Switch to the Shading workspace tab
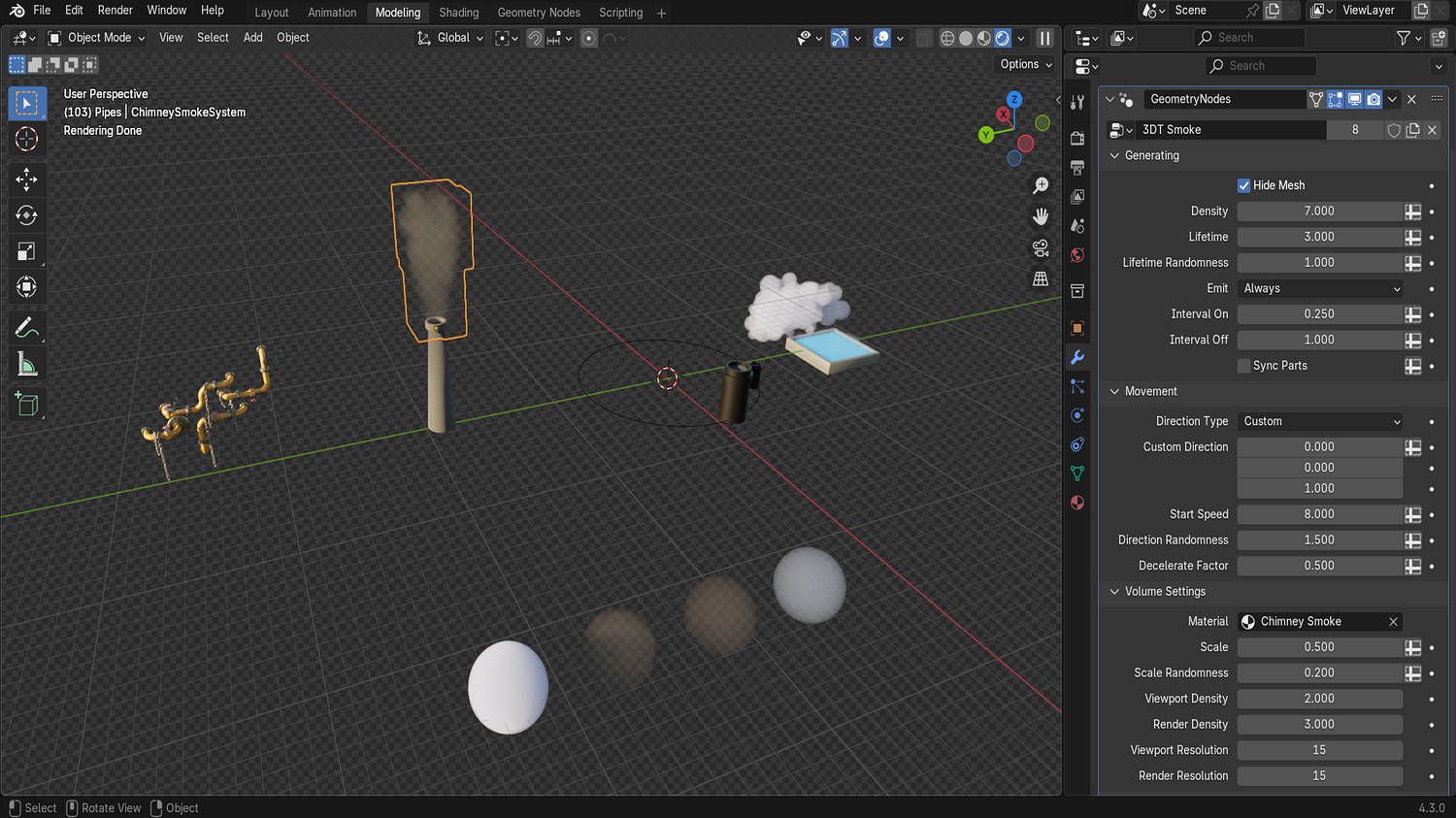The height and width of the screenshot is (818, 1456). click(459, 13)
